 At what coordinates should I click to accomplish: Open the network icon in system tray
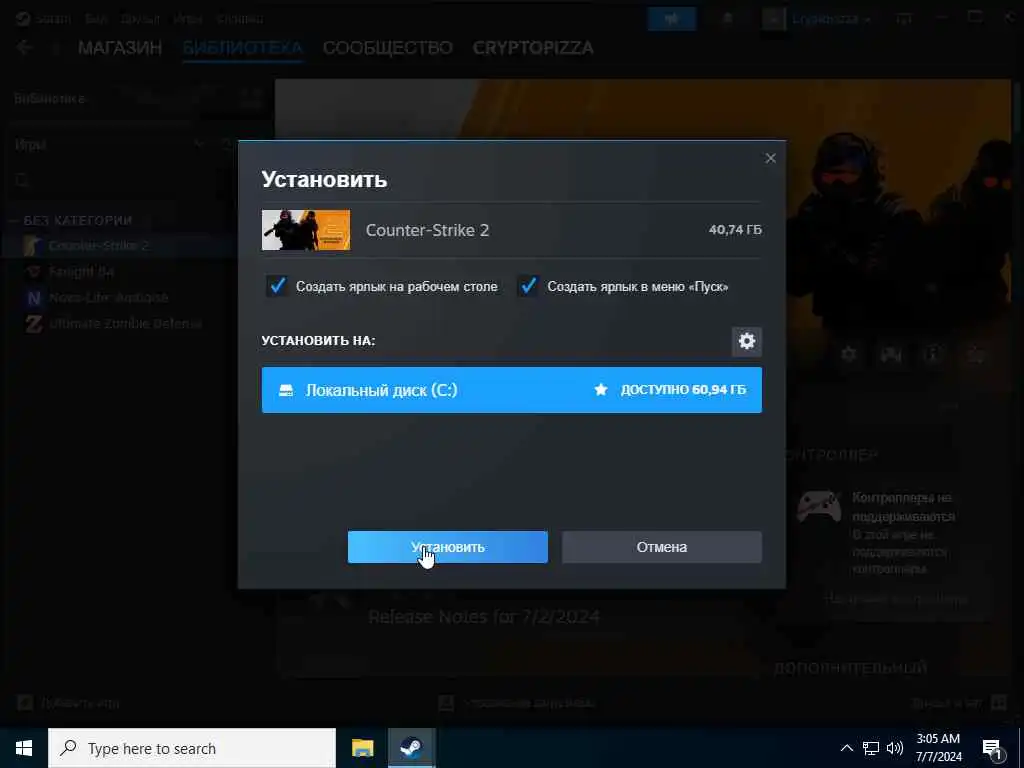871,748
